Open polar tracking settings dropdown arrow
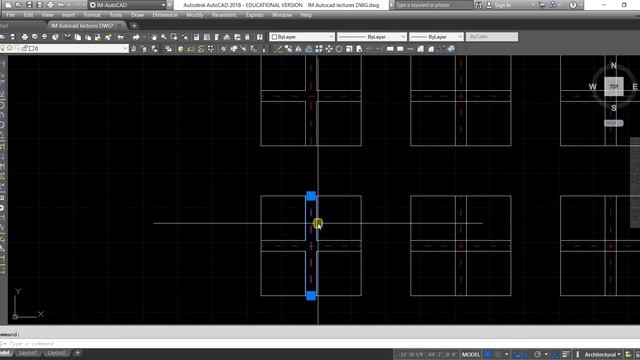Image resolution: width=640 pixels, height=360 pixels. [x=546, y=354]
